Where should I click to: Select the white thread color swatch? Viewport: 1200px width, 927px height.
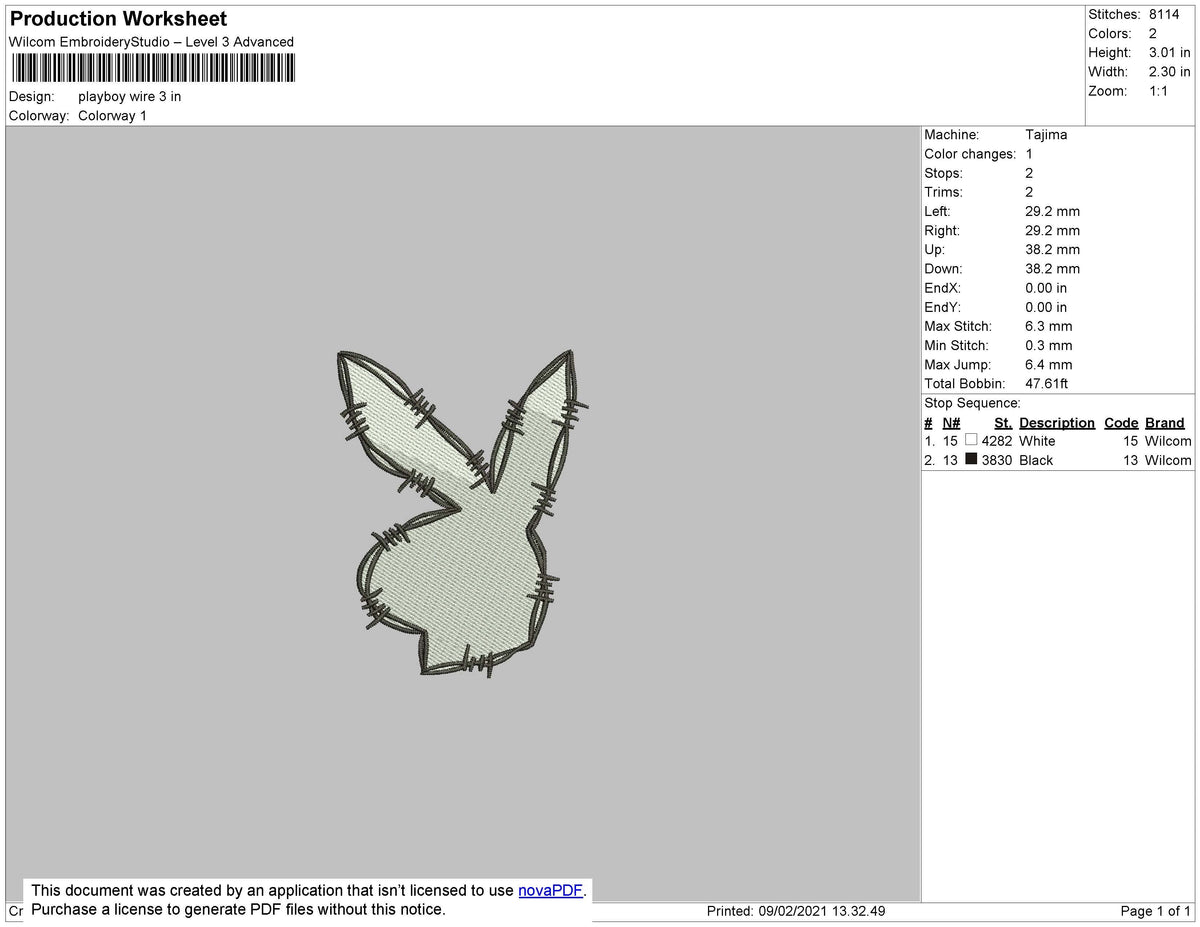coord(971,440)
